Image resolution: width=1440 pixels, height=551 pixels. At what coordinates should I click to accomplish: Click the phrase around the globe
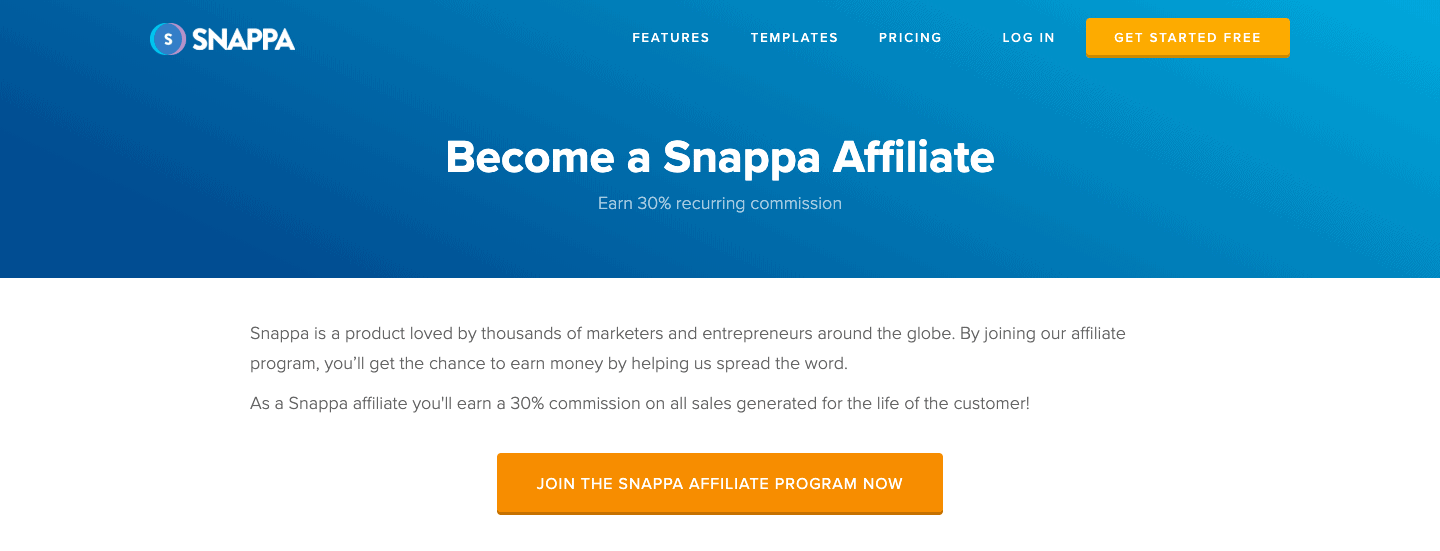883,333
